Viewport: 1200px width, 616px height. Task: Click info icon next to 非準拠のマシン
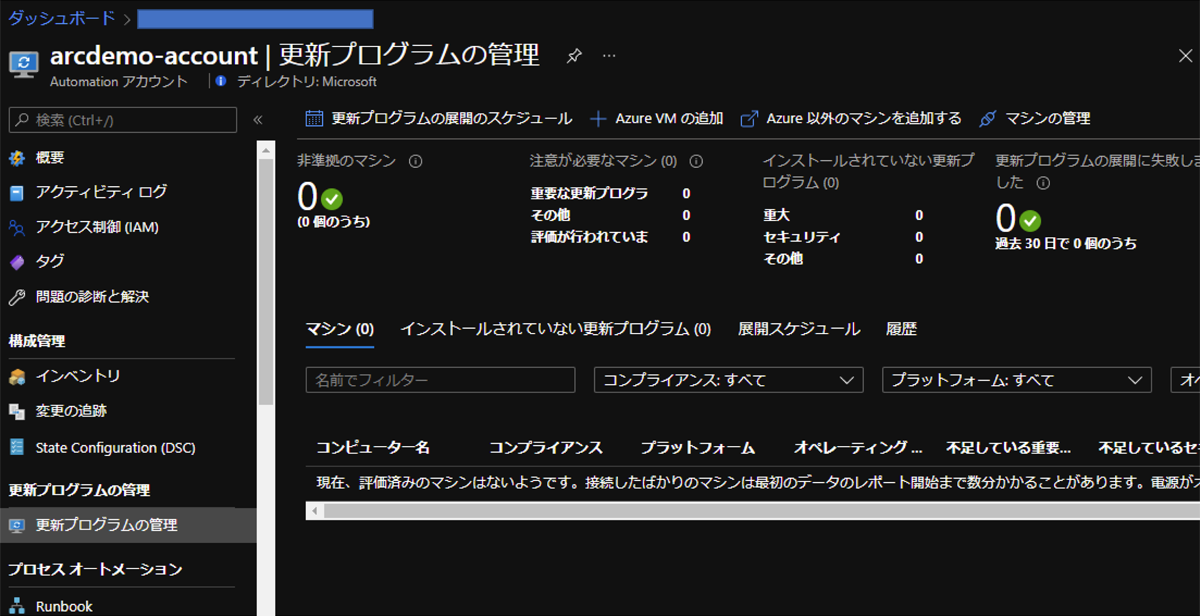tap(416, 161)
